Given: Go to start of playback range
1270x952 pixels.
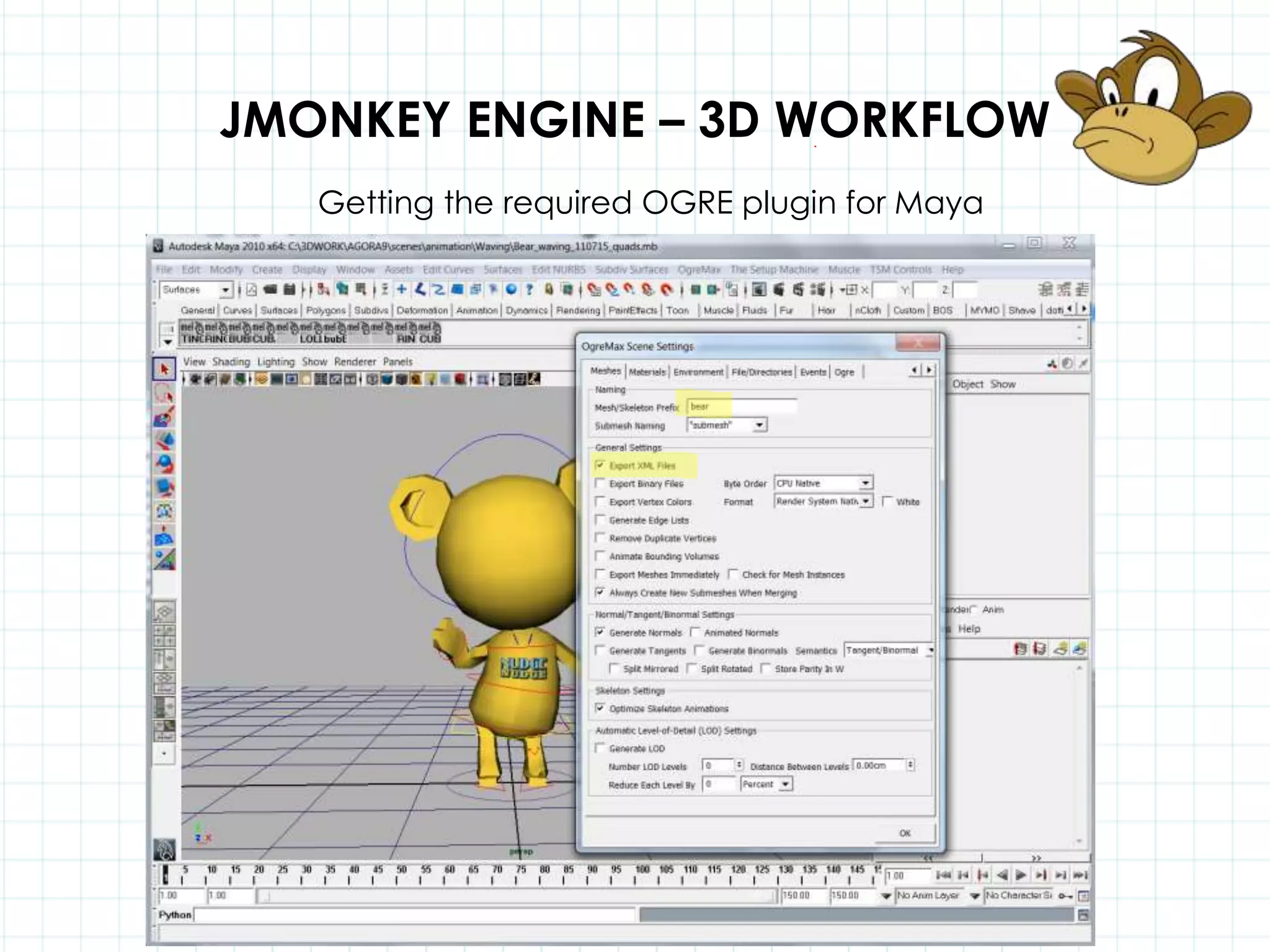Looking at the screenshot, I should click(x=943, y=875).
